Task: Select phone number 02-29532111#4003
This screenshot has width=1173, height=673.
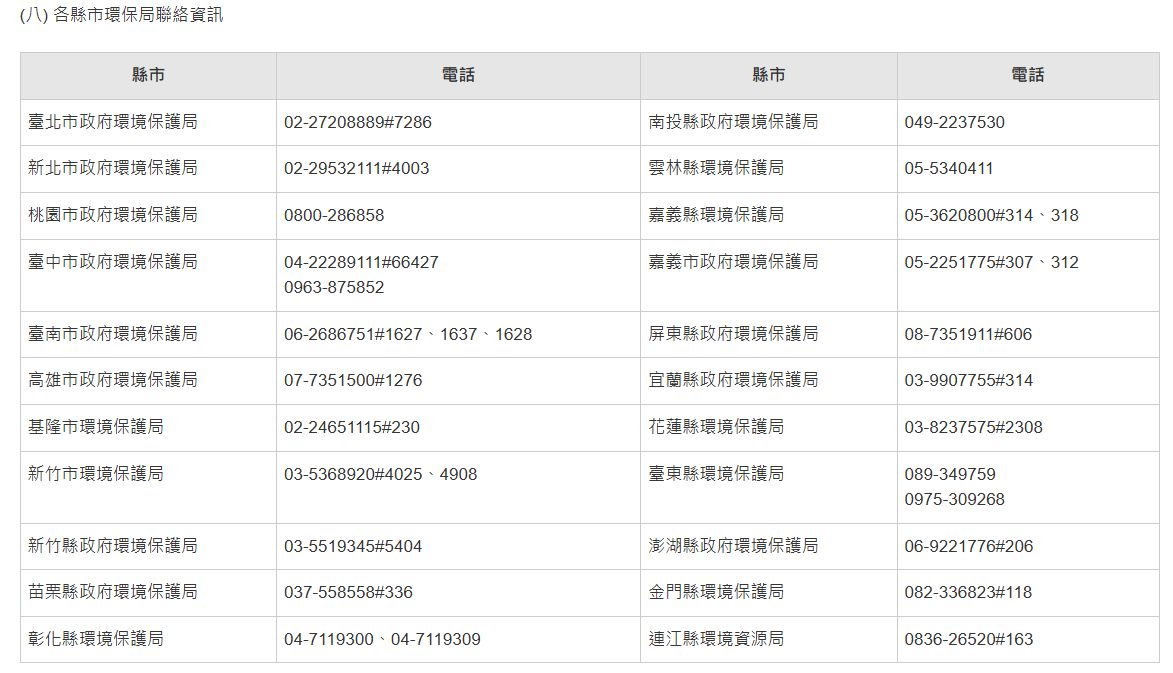Action: [x=357, y=168]
